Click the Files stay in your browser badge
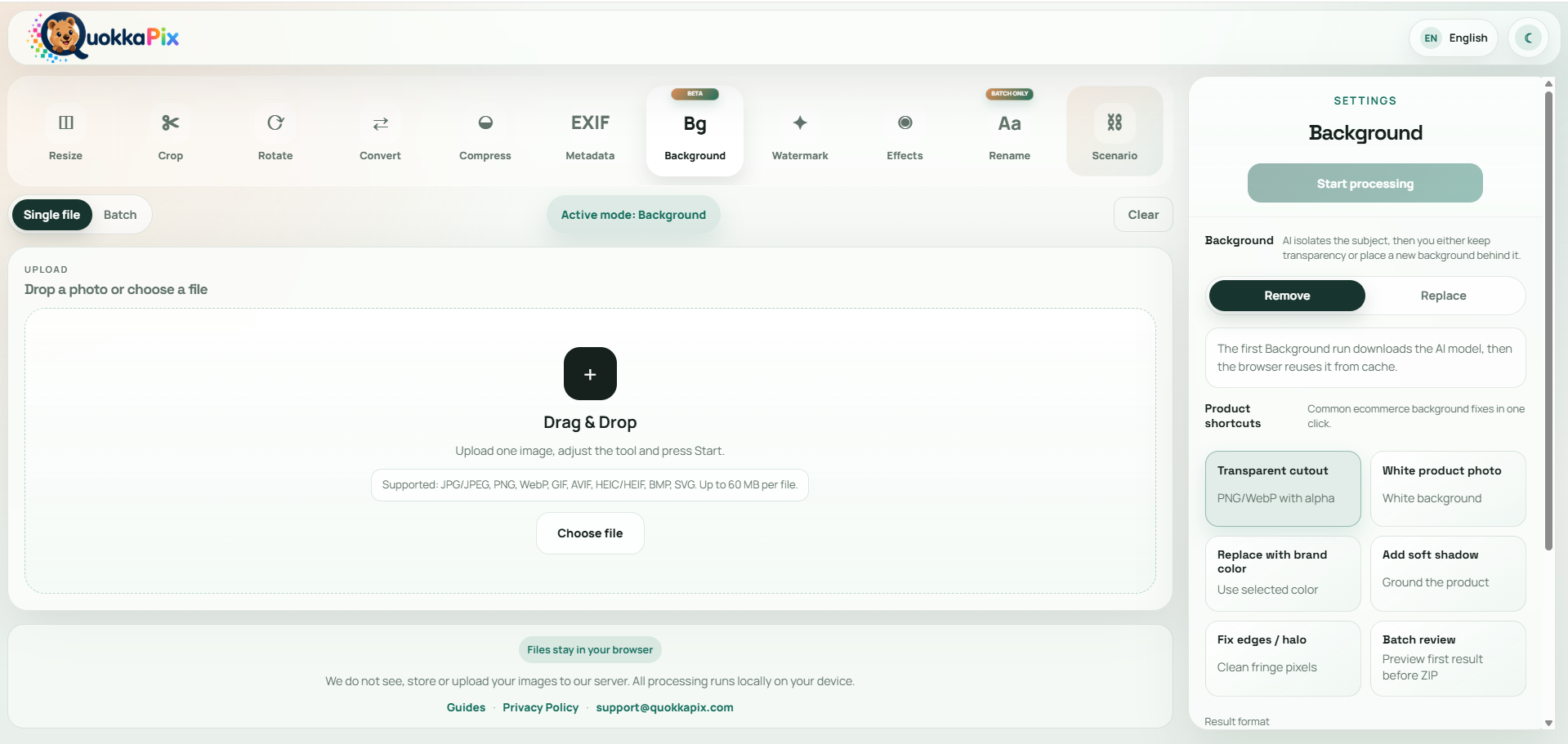The width and height of the screenshot is (1568, 744). point(590,650)
